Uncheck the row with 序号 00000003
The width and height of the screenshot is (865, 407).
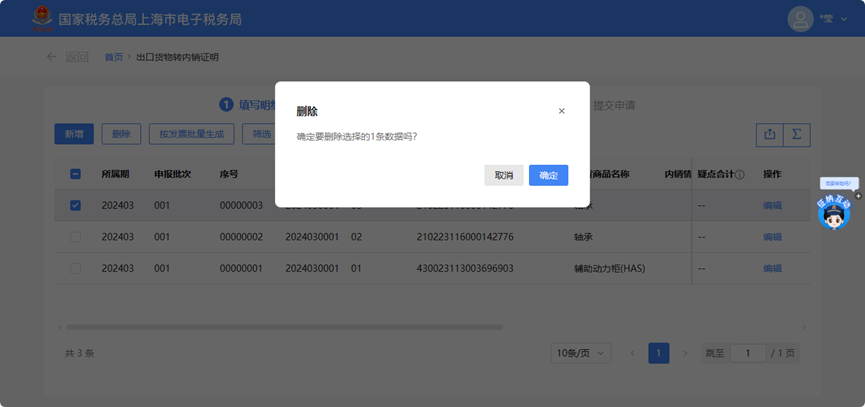pyautogui.click(x=76, y=205)
